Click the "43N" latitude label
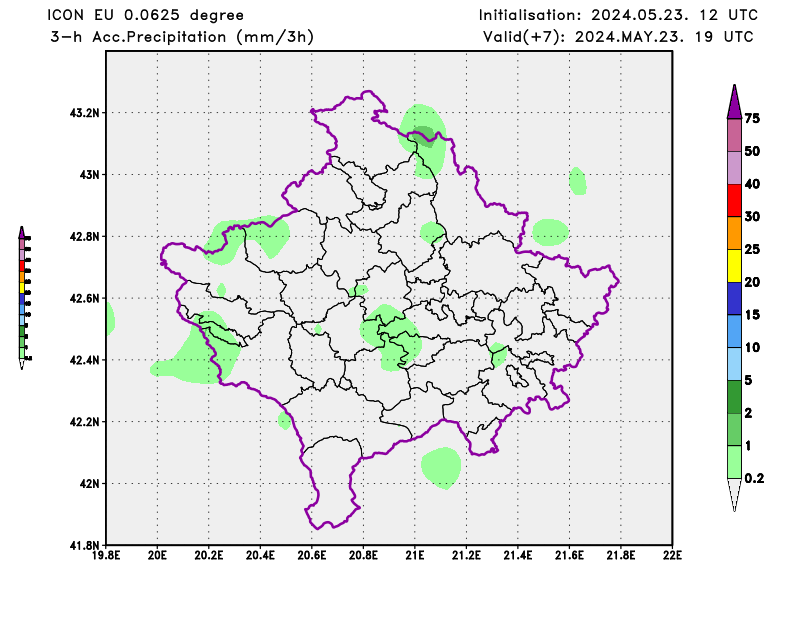The width and height of the screenshot is (800, 618). 90,175
